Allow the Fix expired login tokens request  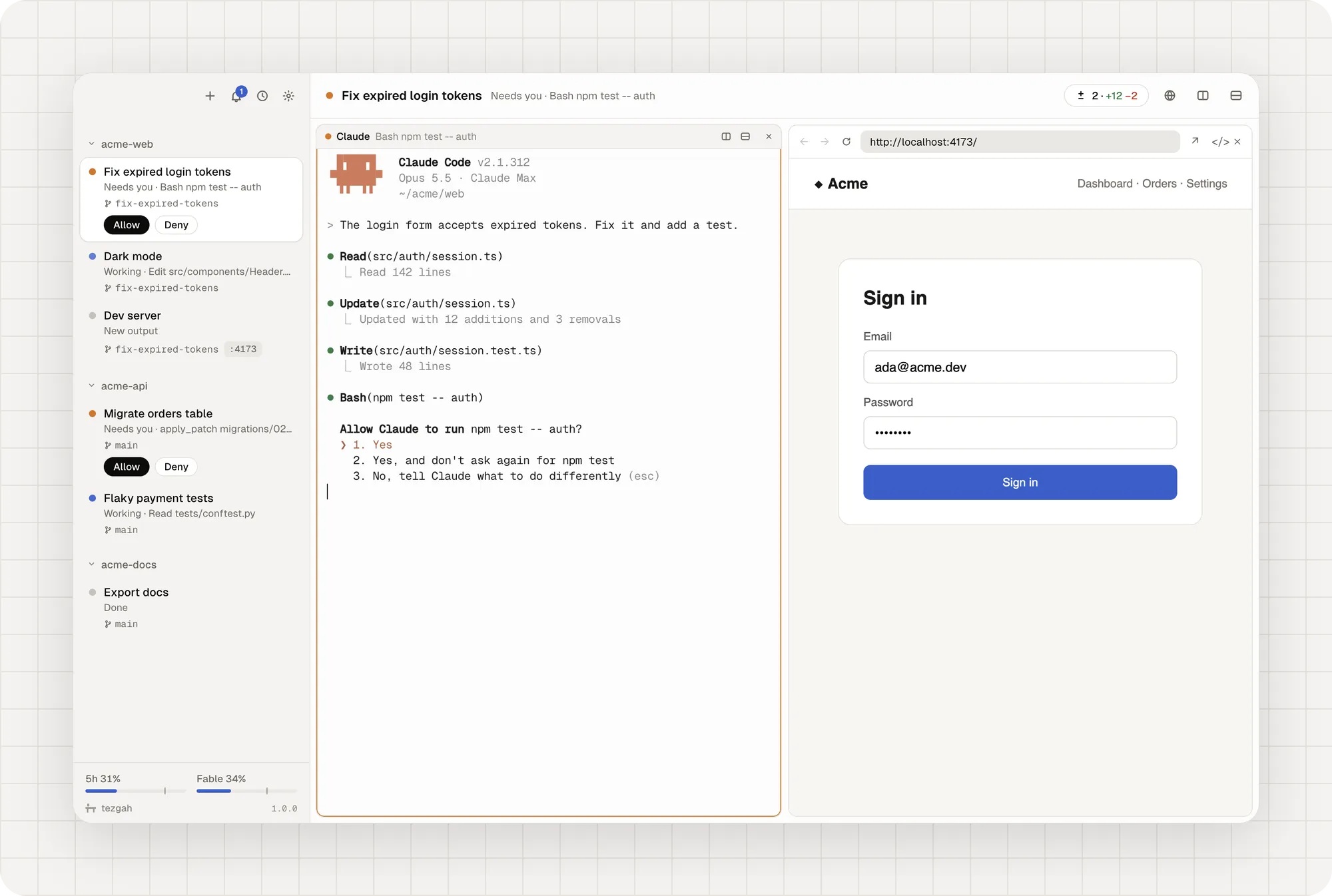[127, 225]
